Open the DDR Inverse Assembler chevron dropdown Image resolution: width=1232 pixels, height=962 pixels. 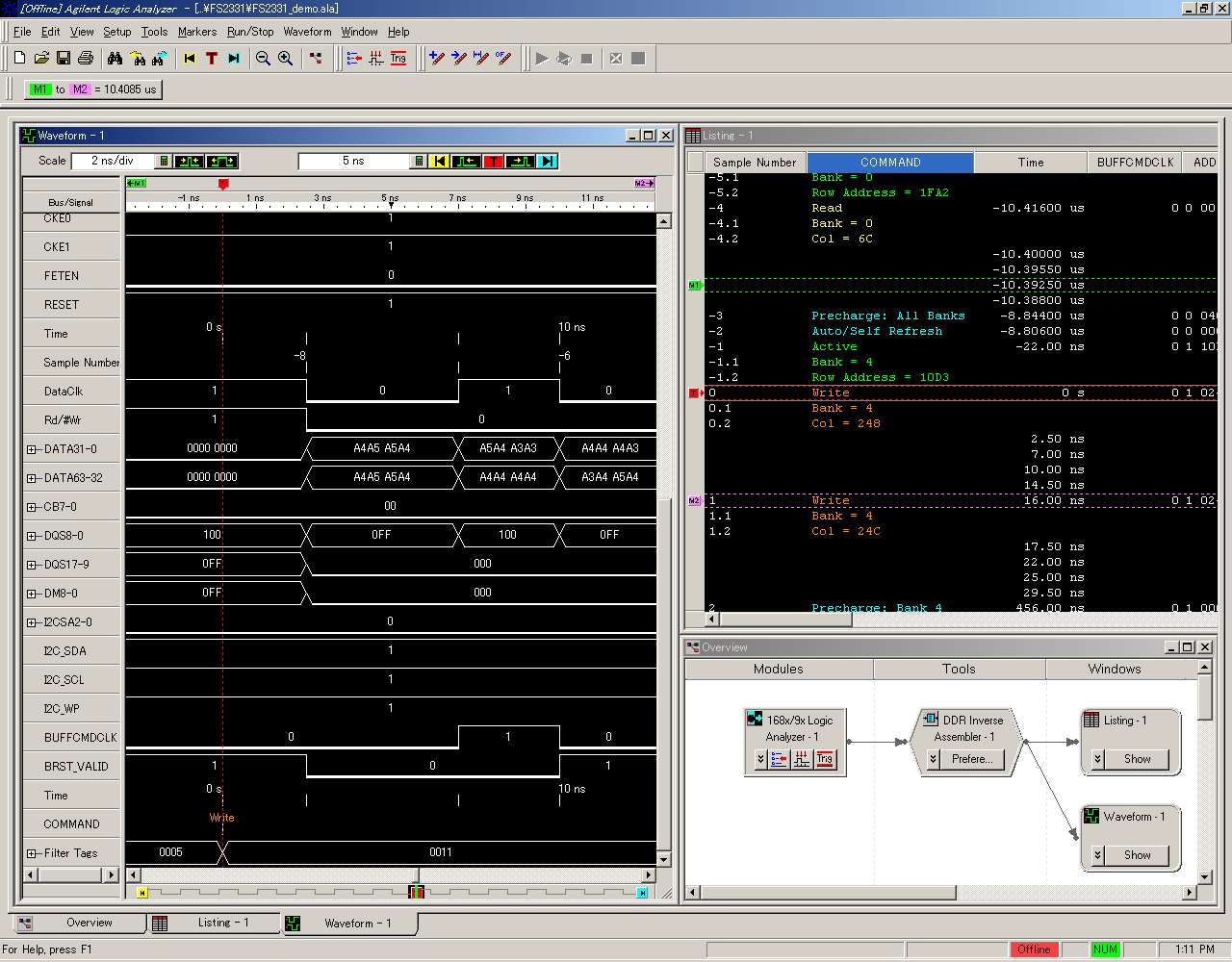(x=933, y=759)
